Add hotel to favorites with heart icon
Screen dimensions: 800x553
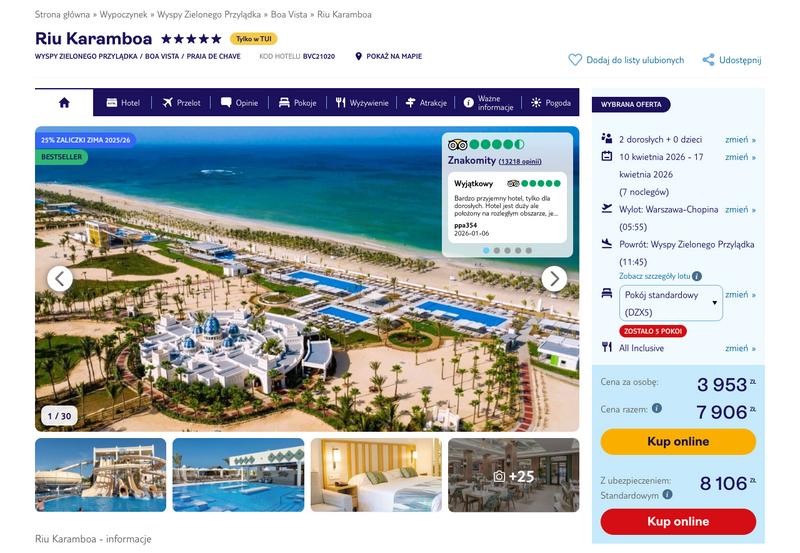coord(575,60)
